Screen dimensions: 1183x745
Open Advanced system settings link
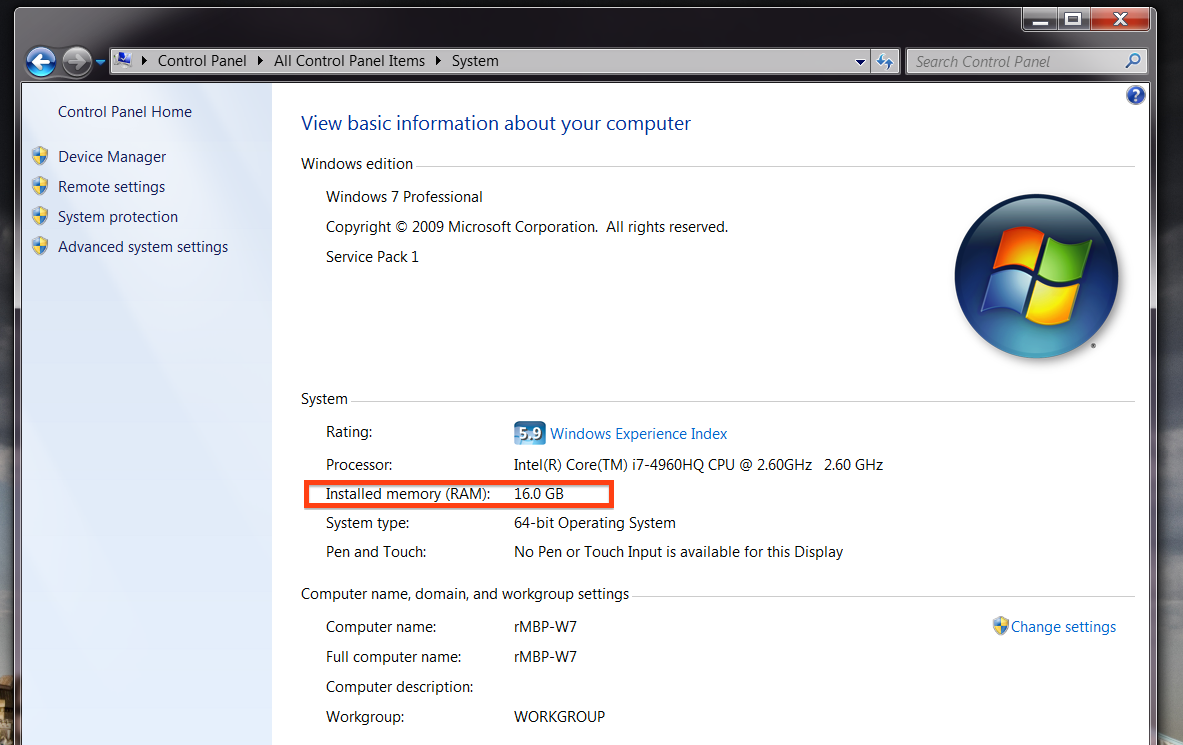pyautogui.click(x=143, y=247)
